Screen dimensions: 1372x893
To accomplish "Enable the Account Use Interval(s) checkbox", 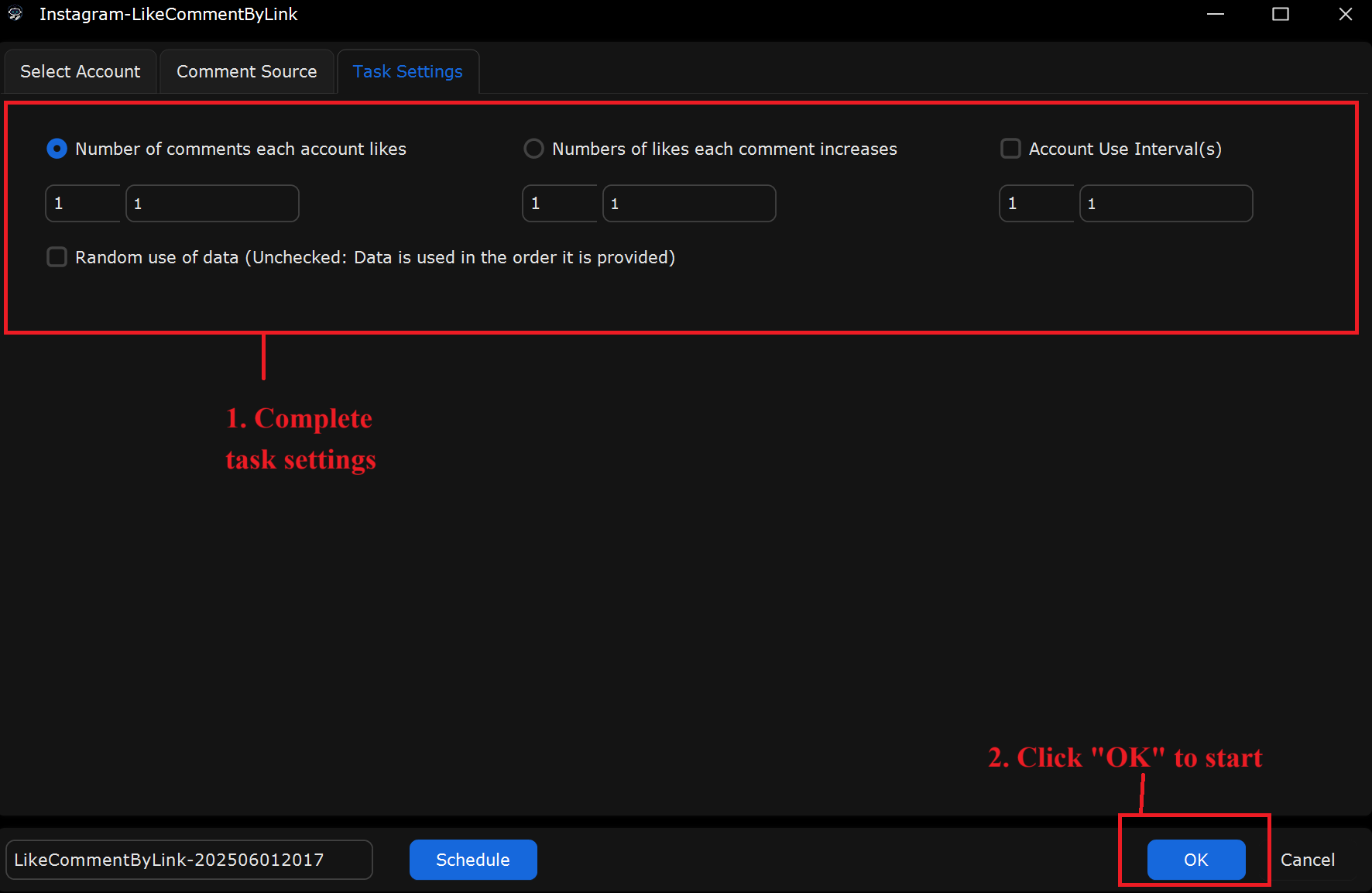I will click(x=1010, y=149).
